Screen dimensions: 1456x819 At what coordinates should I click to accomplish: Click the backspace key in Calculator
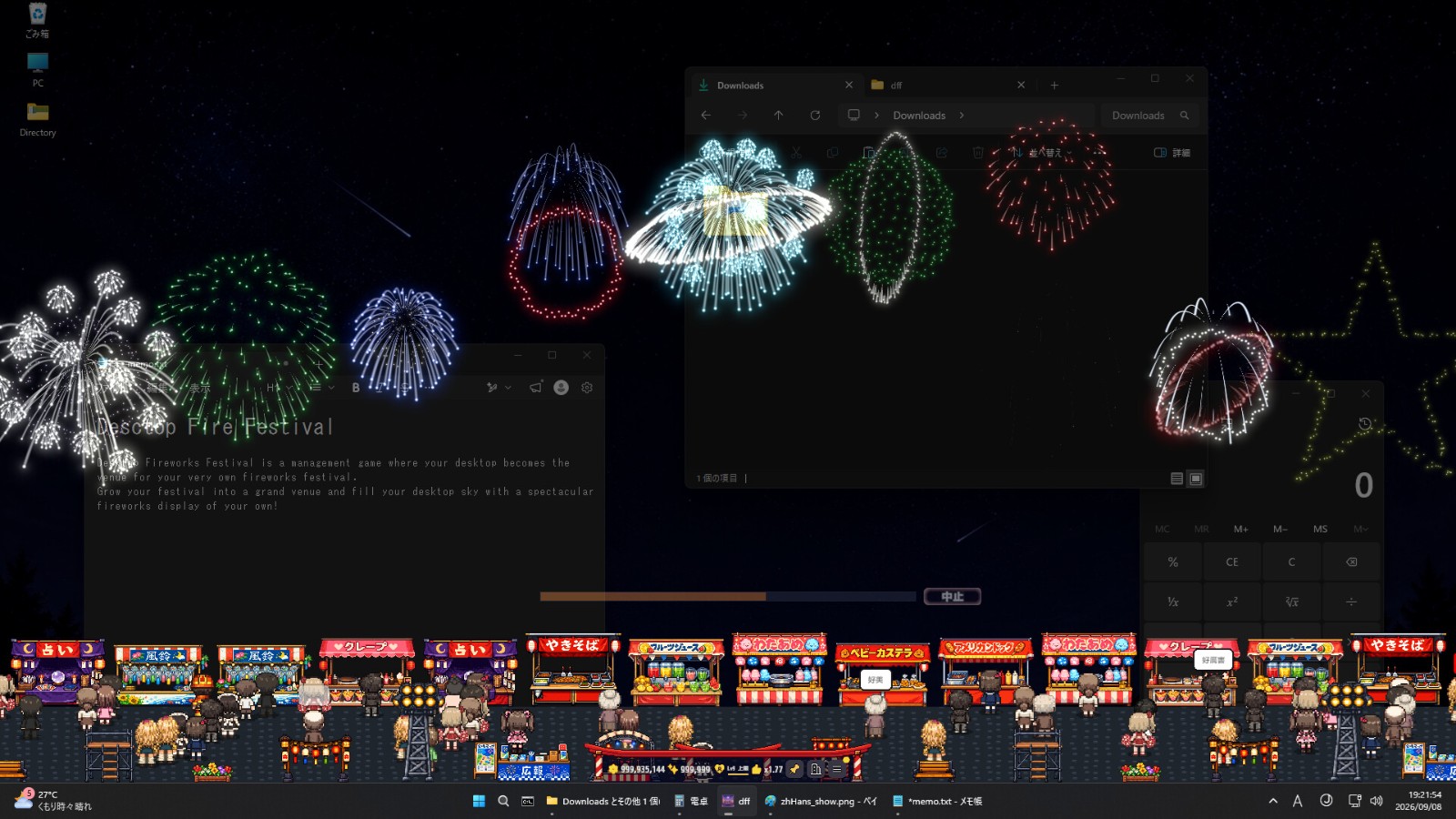tap(1351, 561)
